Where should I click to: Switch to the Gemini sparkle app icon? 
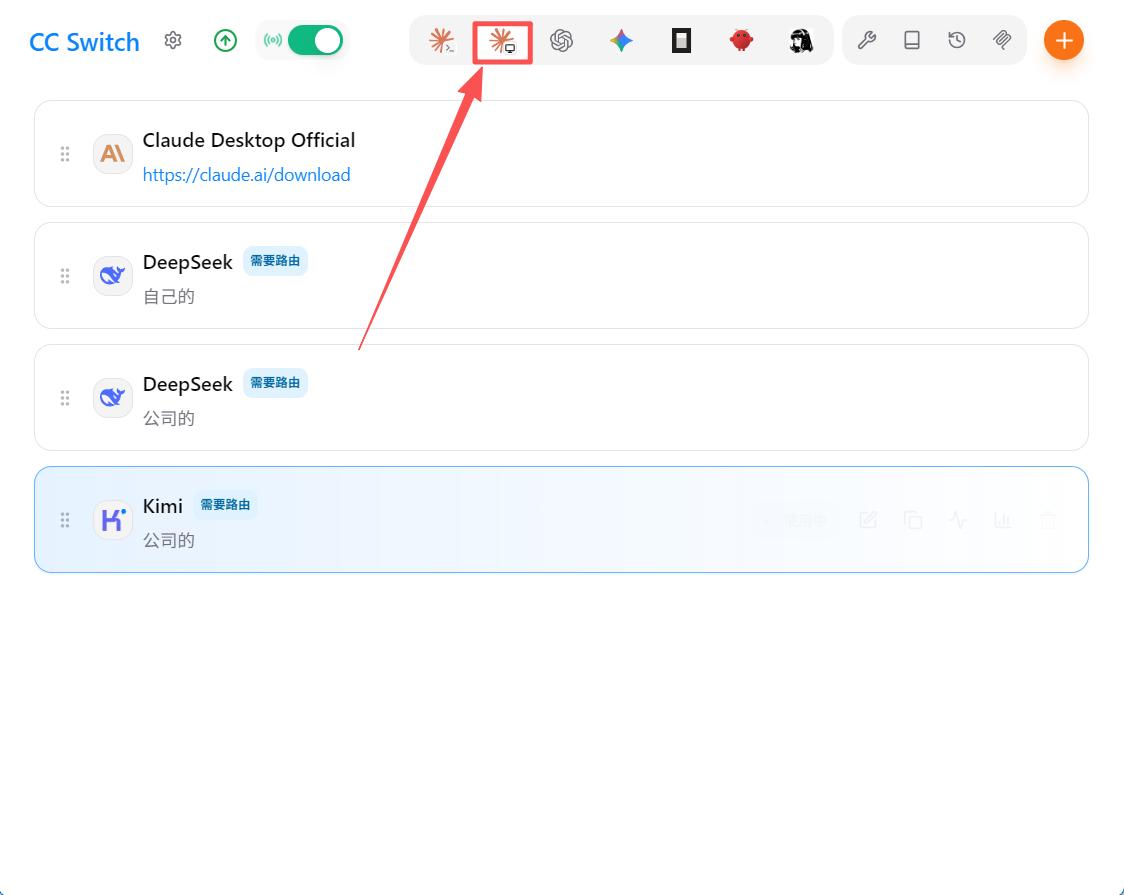click(x=621, y=41)
